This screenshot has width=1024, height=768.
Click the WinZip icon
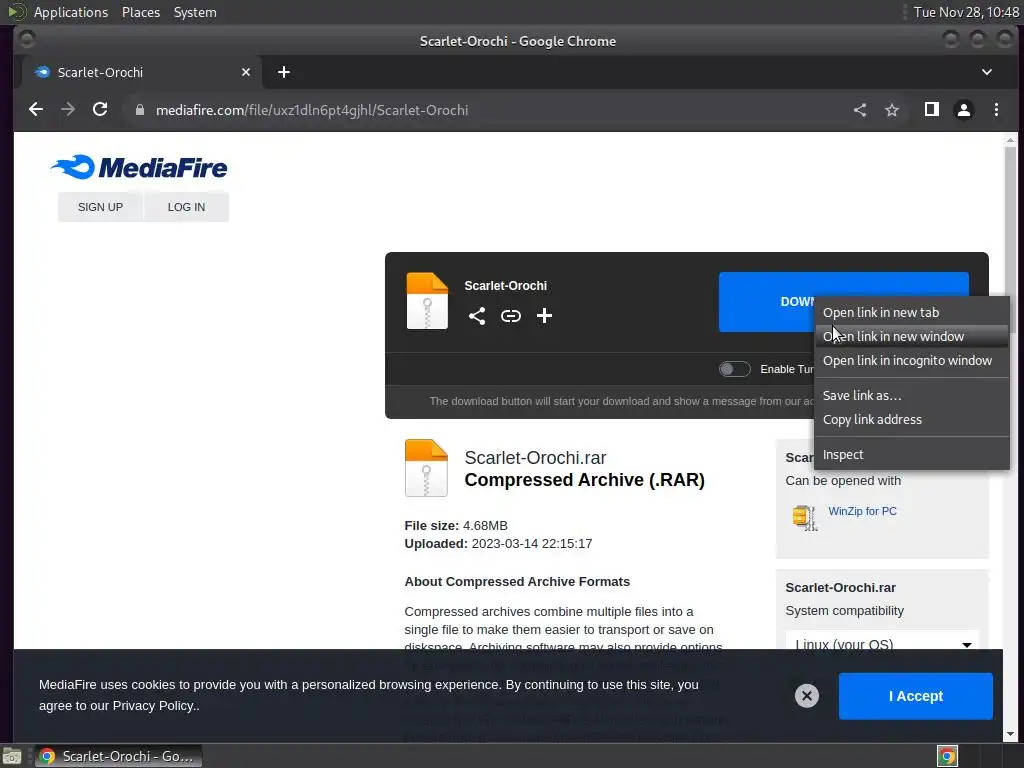(805, 518)
